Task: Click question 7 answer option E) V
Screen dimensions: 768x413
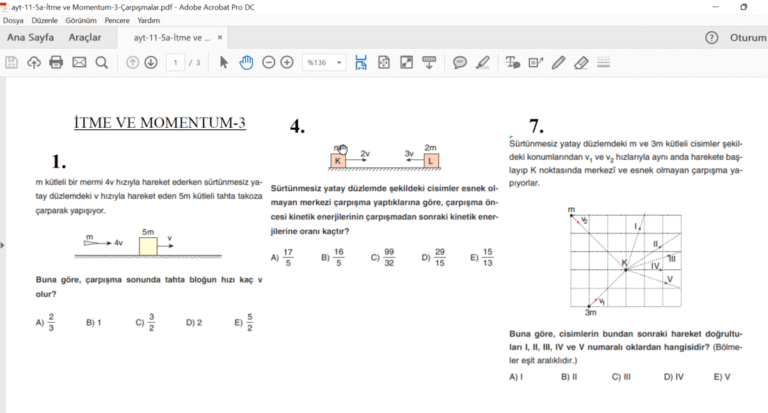Action: coord(722,377)
